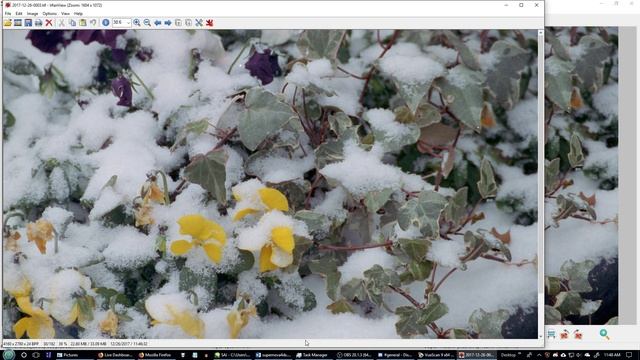Open the notification center icon
640x360 pixels.
click(x=630, y=355)
